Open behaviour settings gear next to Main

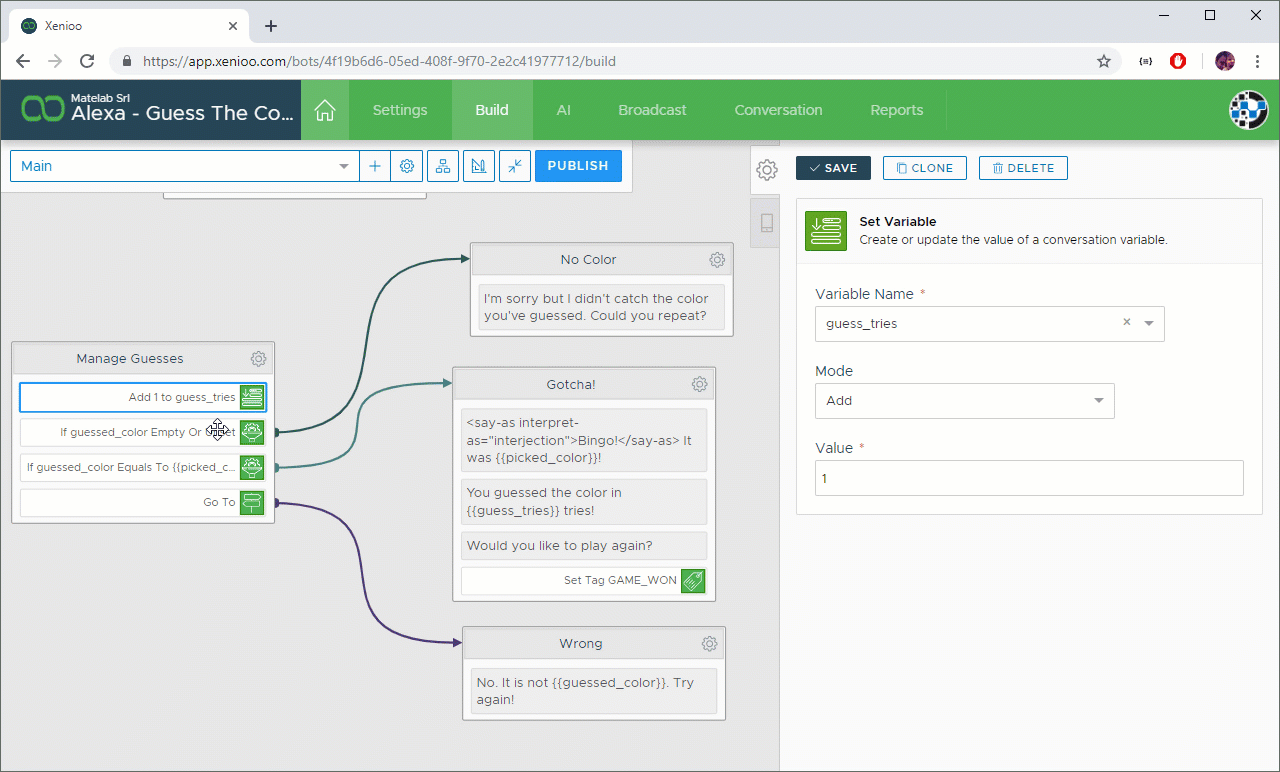(x=407, y=166)
